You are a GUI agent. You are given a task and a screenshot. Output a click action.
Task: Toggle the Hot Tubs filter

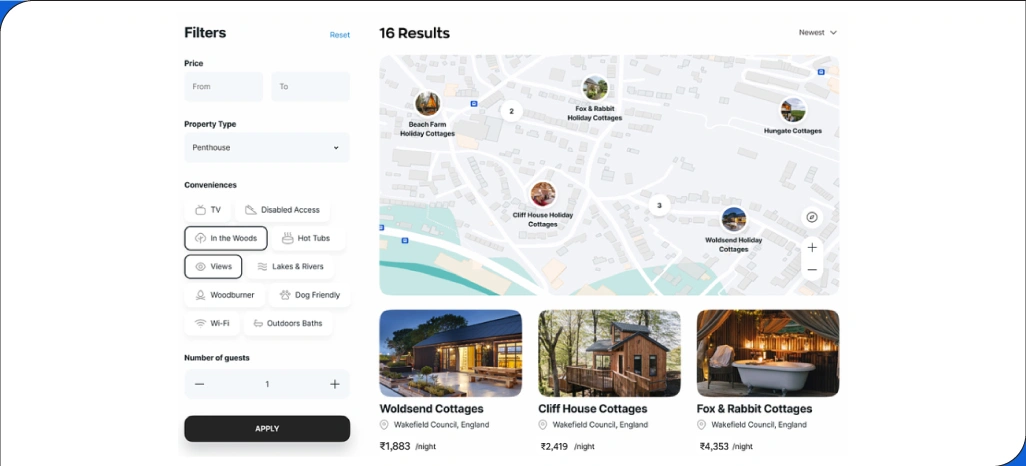[308, 238]
